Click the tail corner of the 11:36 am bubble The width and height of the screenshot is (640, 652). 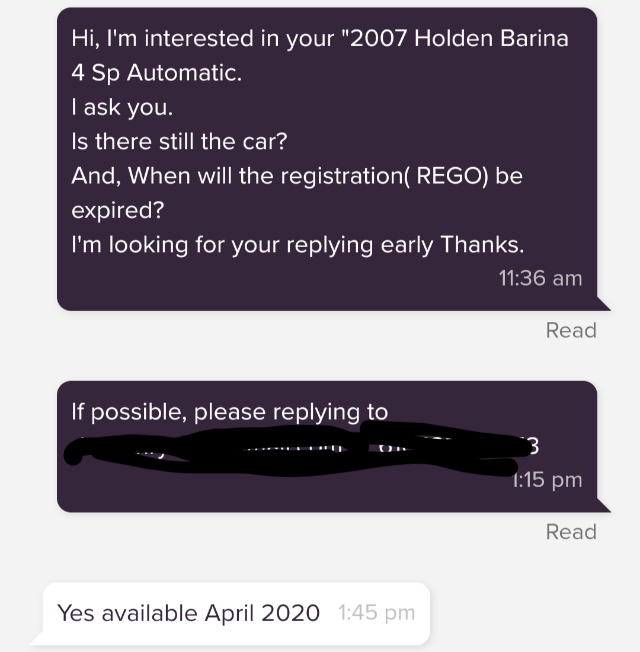click(x=603, y=304)
